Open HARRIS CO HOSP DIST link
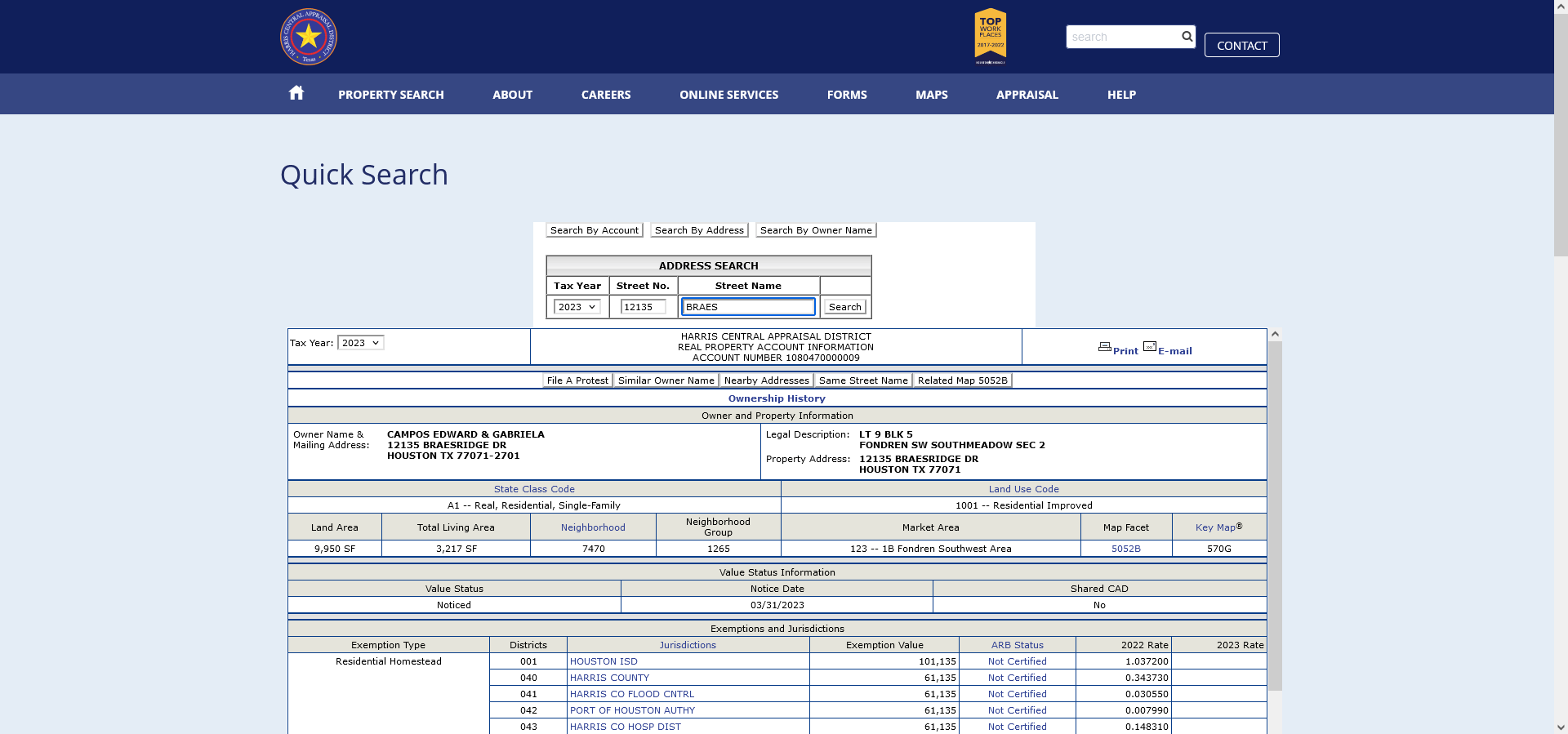Viewport: 1568px width, 734px height. 626,727
